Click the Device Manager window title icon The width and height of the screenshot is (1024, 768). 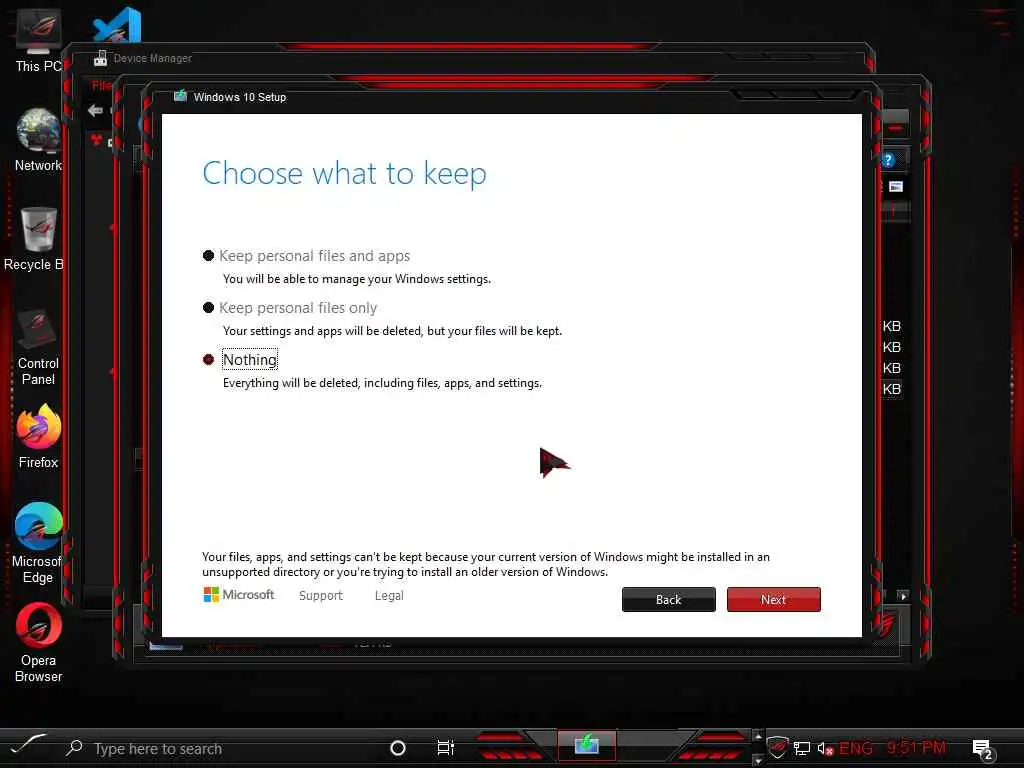(101, 57)
